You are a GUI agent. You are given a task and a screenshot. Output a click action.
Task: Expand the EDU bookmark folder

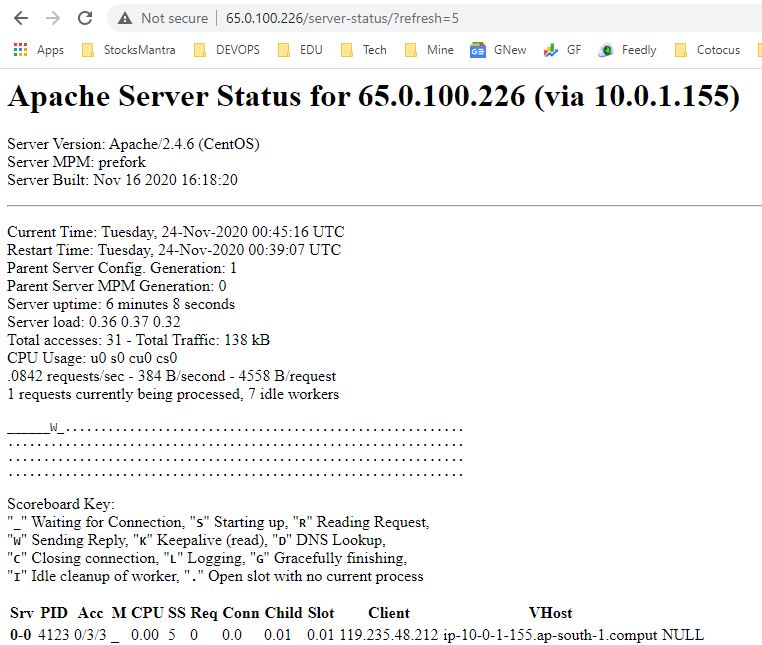click(301, 50)
